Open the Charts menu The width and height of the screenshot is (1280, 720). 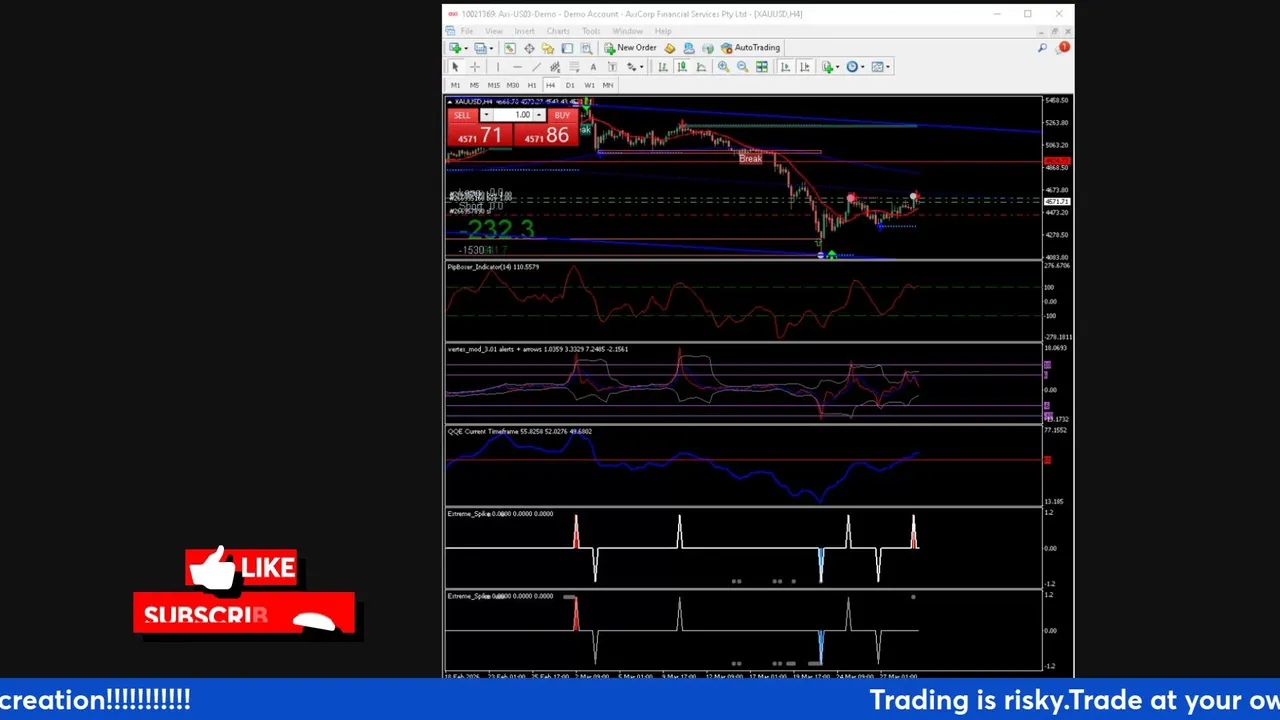[x=558, y=31]
